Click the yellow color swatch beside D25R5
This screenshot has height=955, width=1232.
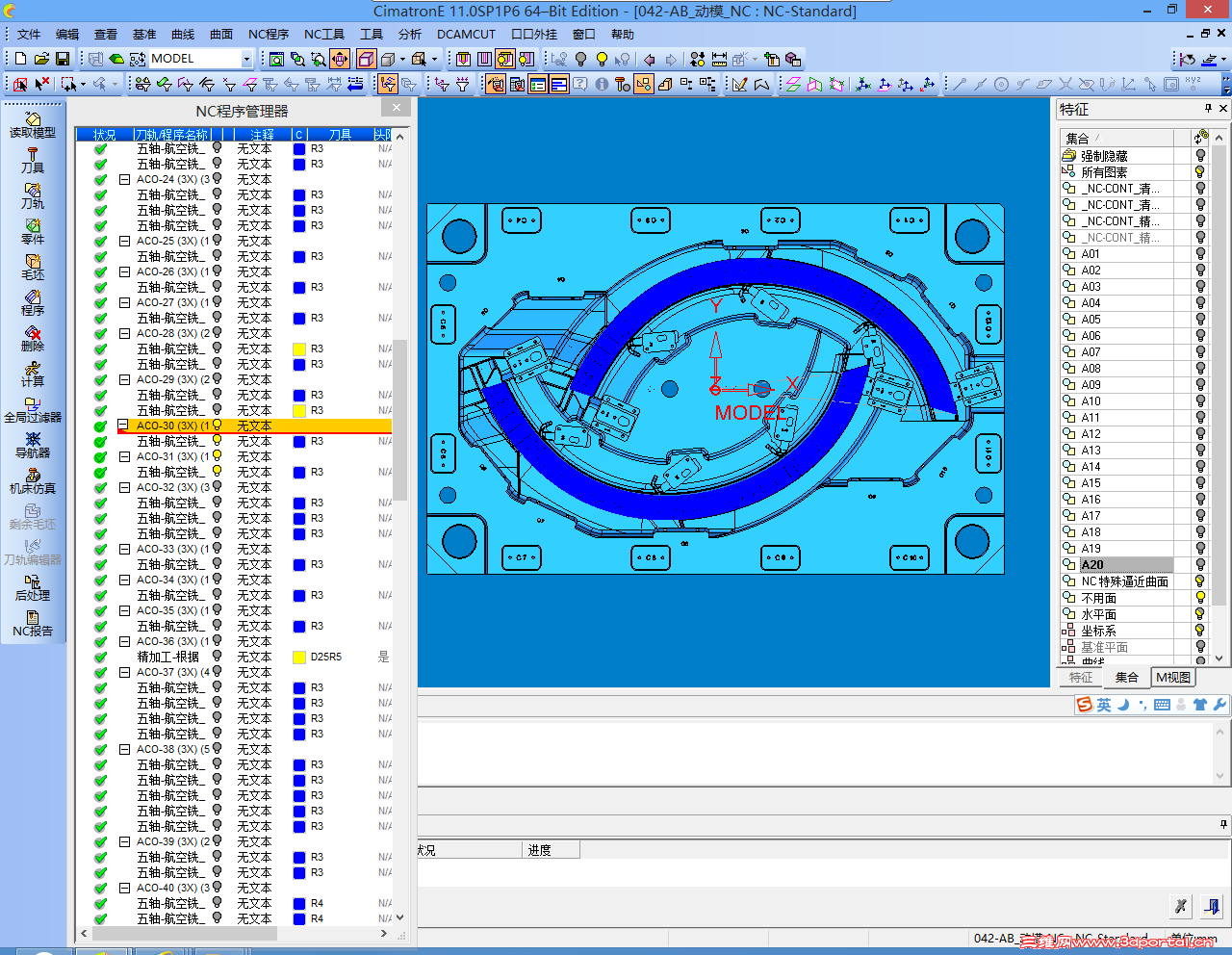point(299,658)
